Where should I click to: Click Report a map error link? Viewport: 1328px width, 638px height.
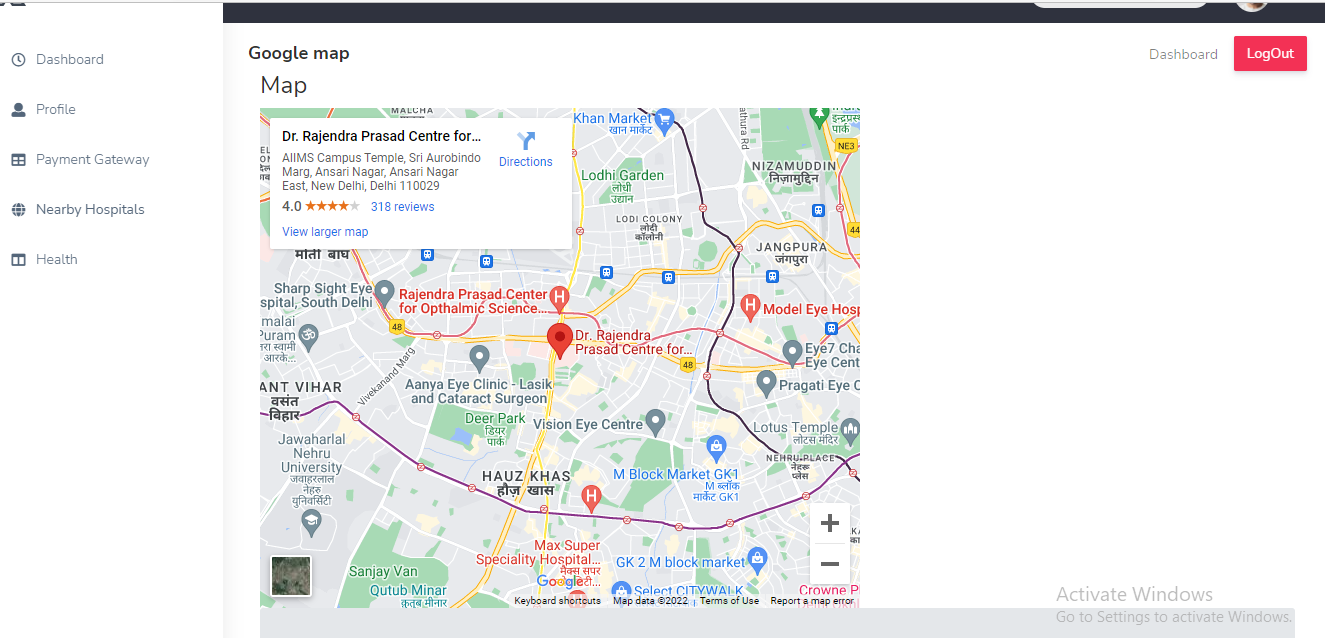[x=812, y=601]
